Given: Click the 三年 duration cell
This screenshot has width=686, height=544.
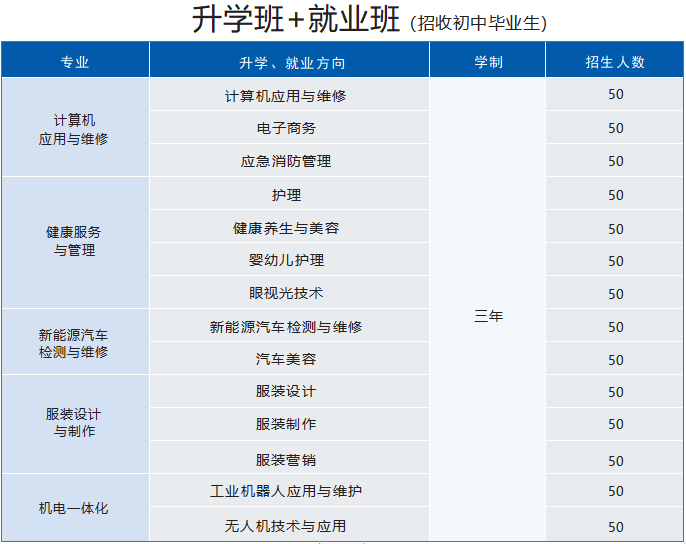Looking at the screenshot, I should click(488, 316).
